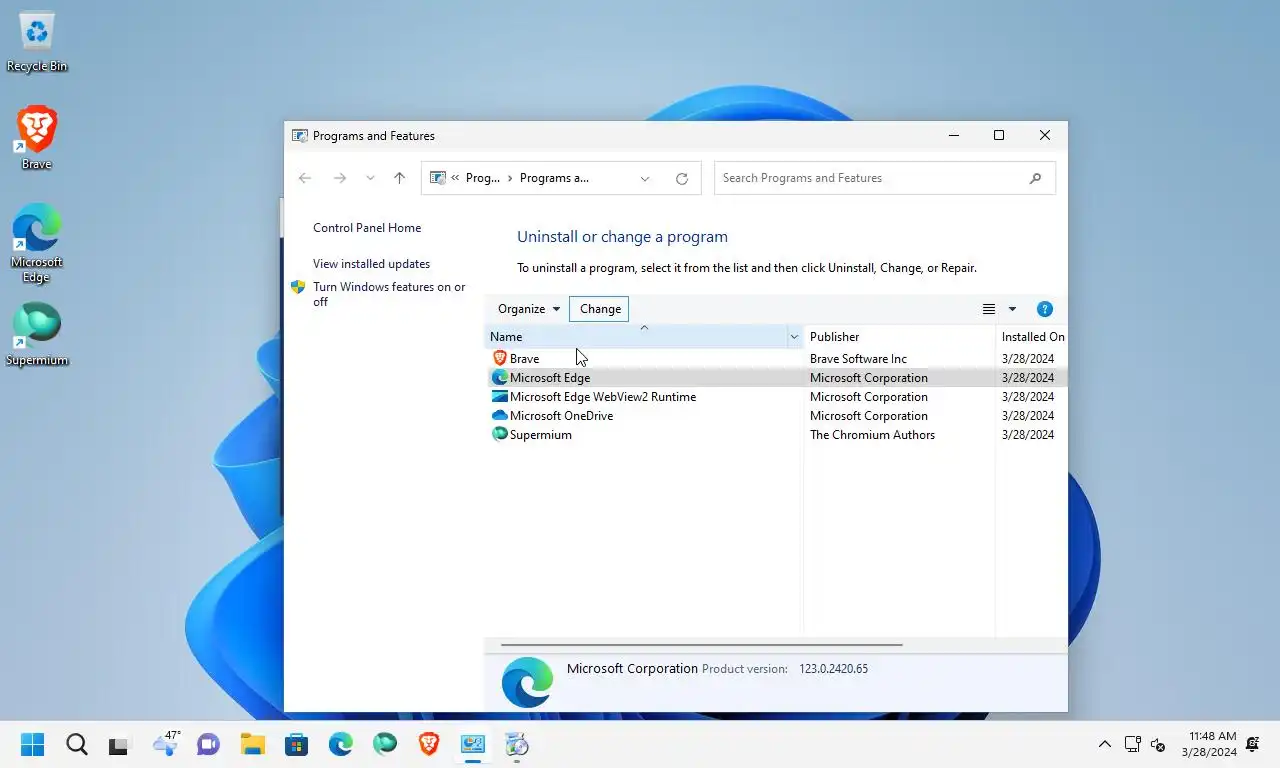1280x768 pixels.
Task: Click the horizontal scrollbar of the list
Action: [701, 645]
